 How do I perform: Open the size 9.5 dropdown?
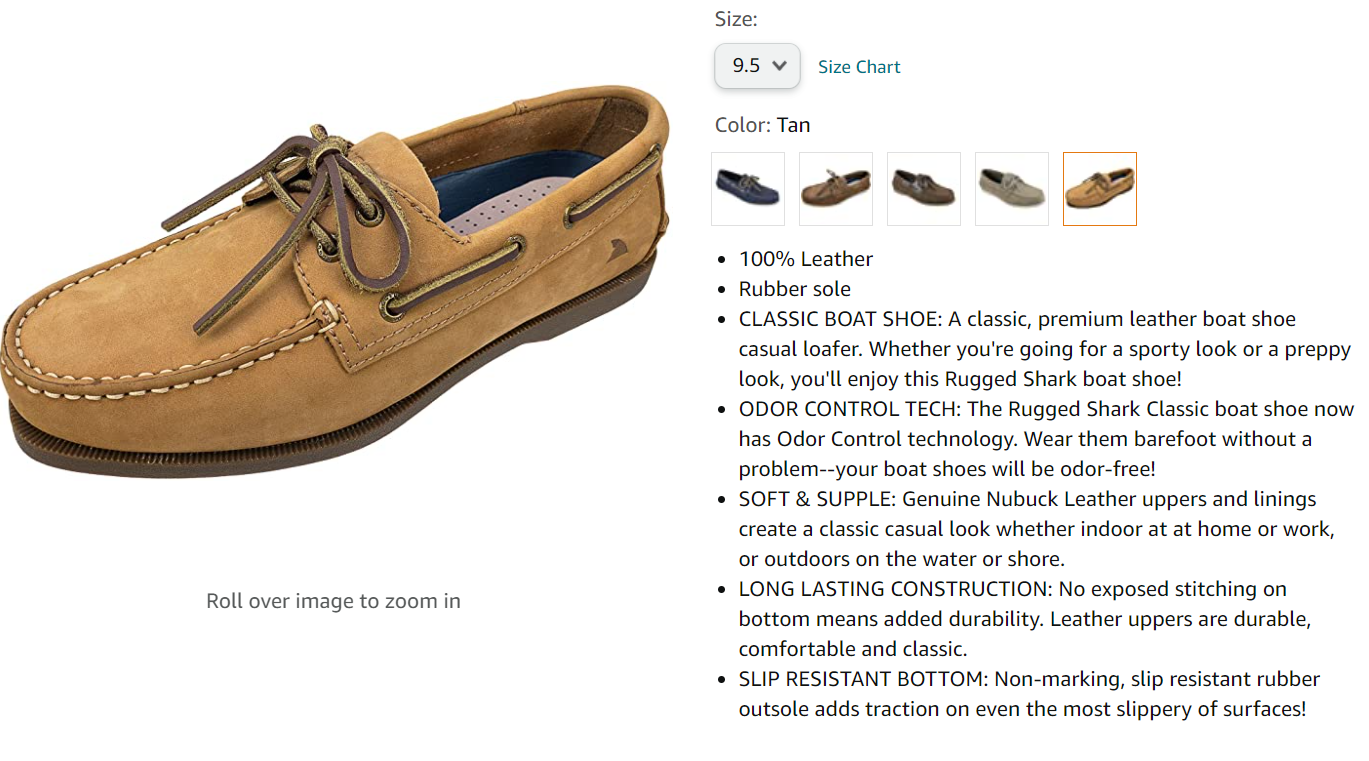[756, 66]
